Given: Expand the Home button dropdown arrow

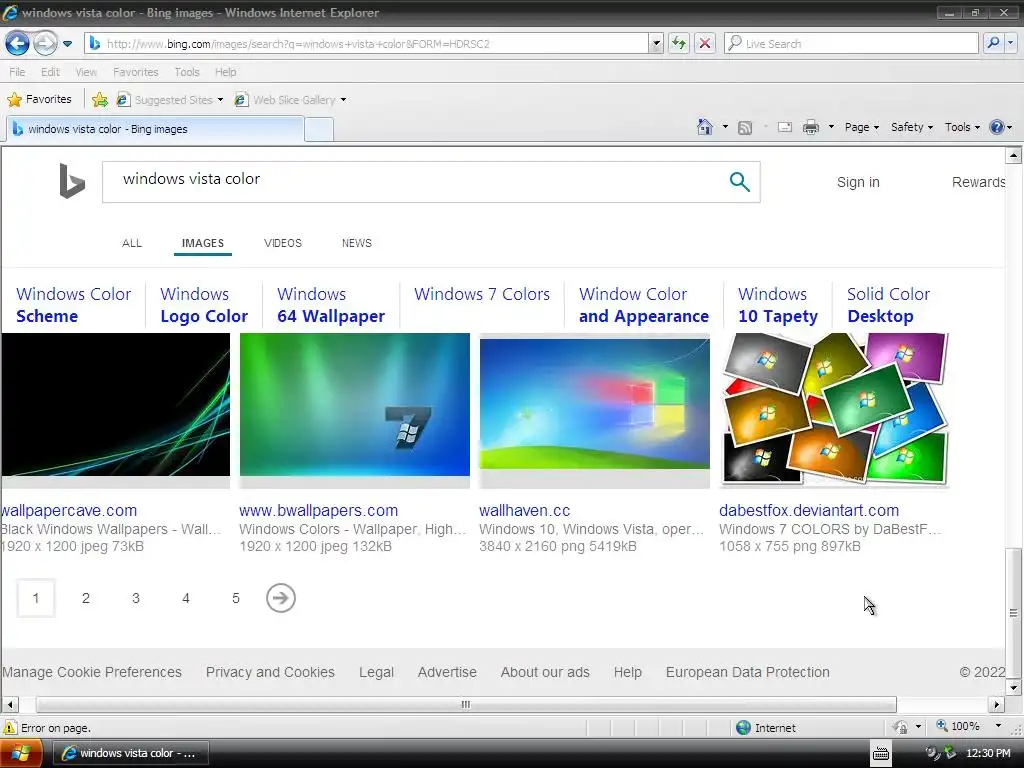Looking at the screenshot, I should coord(725,127).
